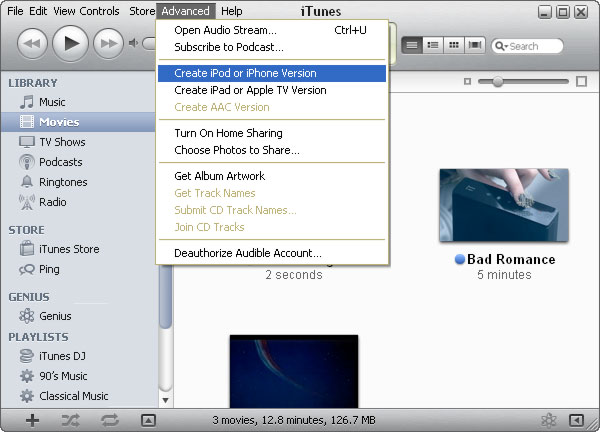Viewport: 600px width, 432px height.
Task: Click the sidebar scrollbar down arrow
Action: pos(165,400)
